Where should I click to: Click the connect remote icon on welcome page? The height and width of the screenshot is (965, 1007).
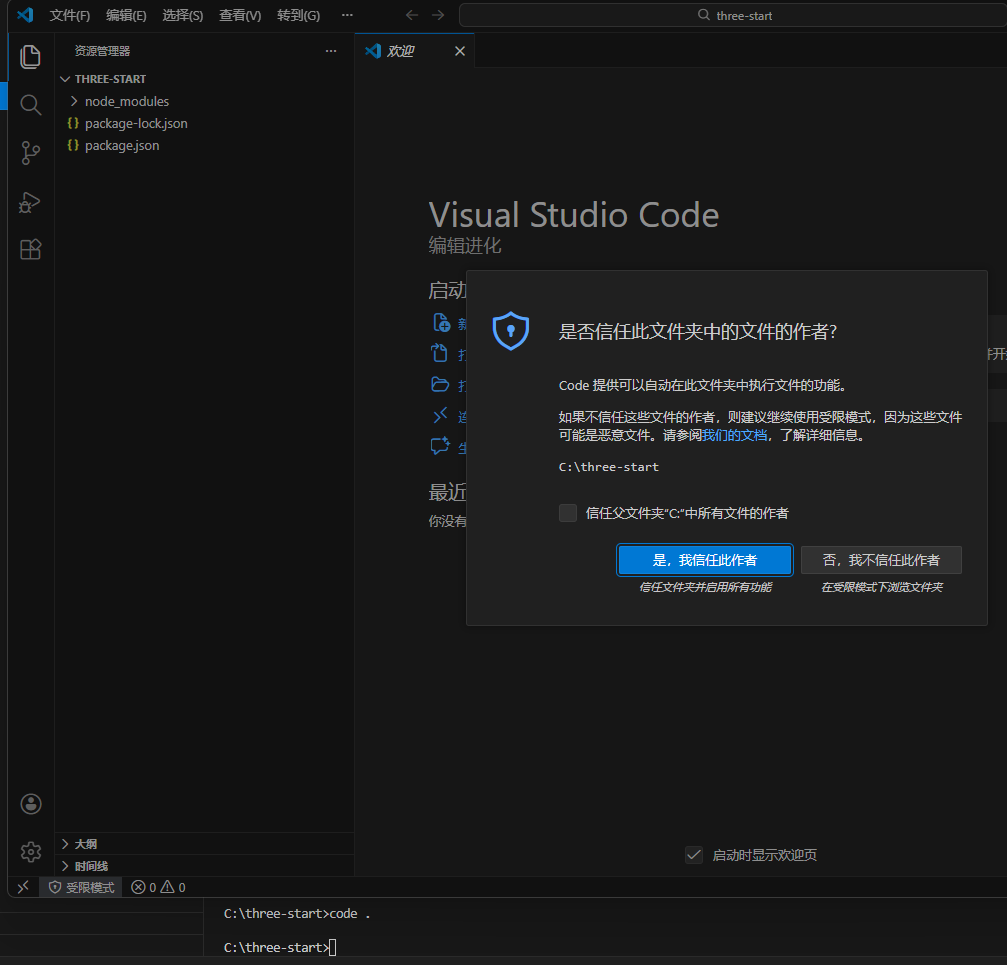[440, 416]
